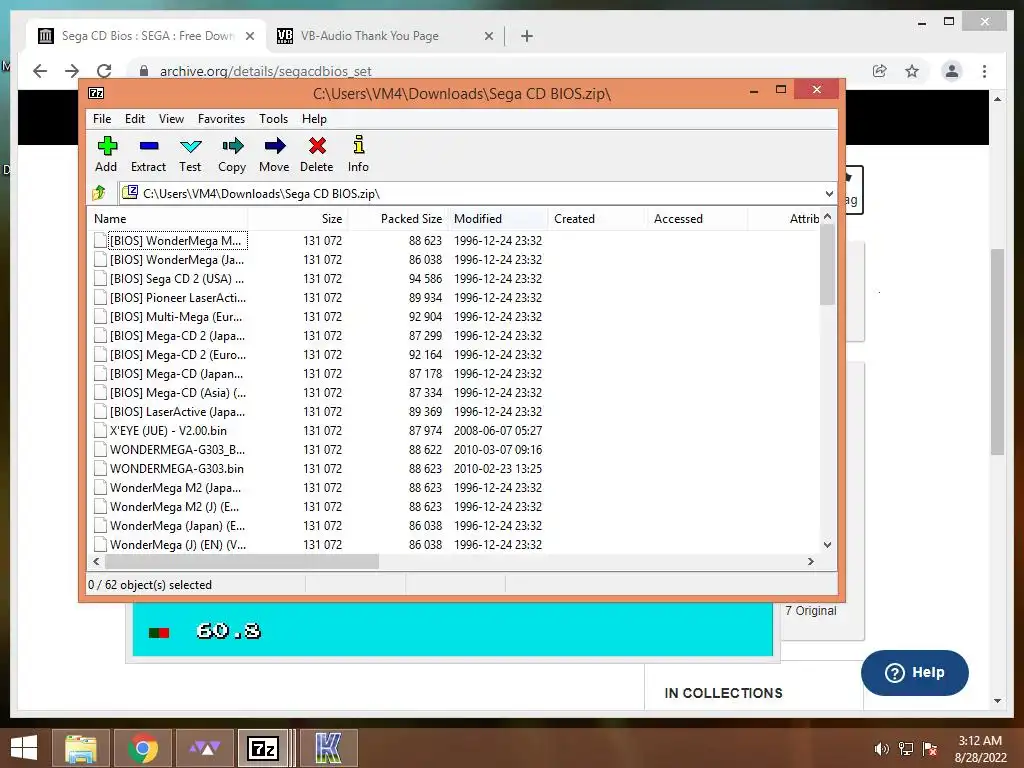
Task: Click the blue Help button on archive.org
Action: coord(914,673)
